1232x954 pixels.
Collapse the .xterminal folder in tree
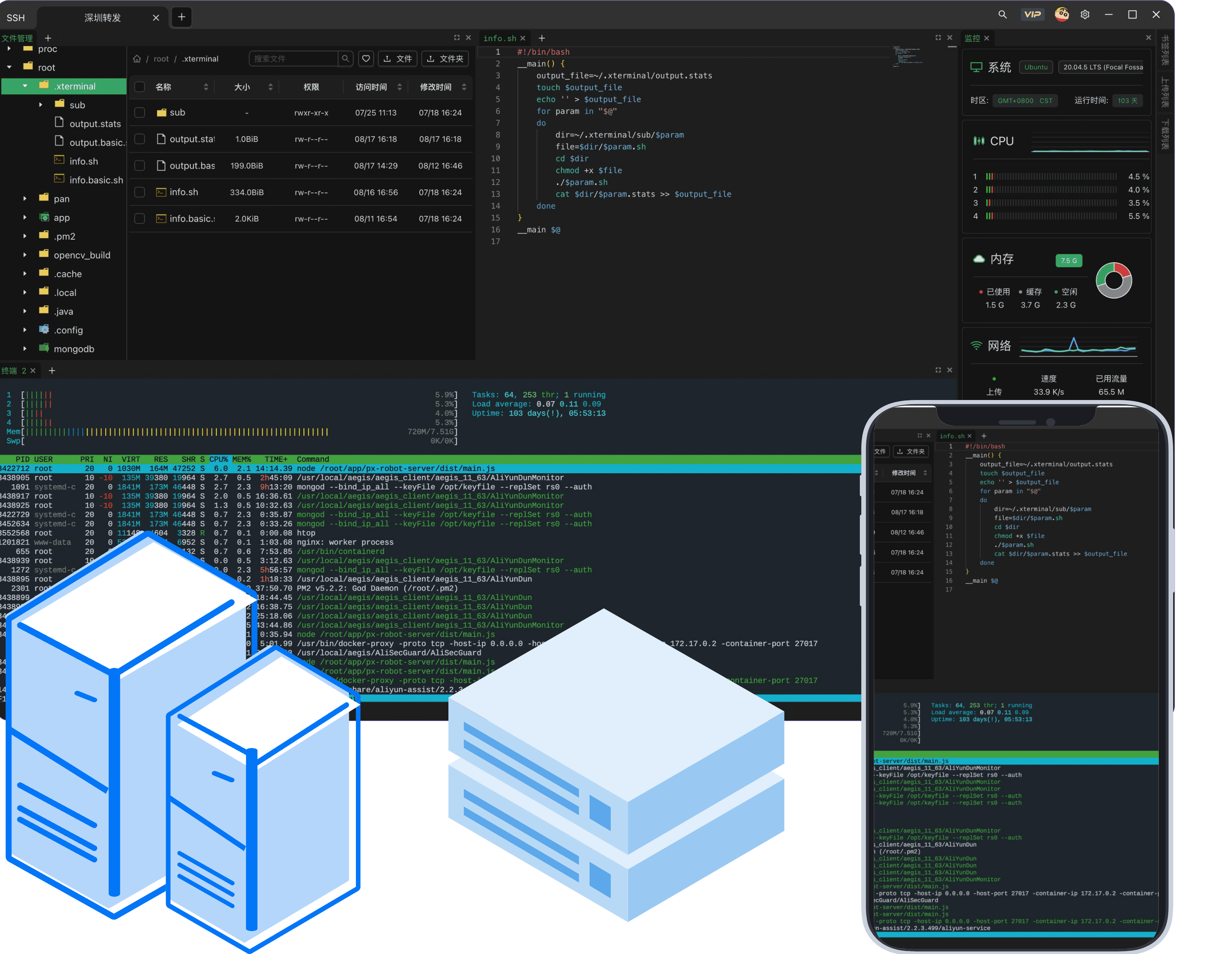pos(25,86)
